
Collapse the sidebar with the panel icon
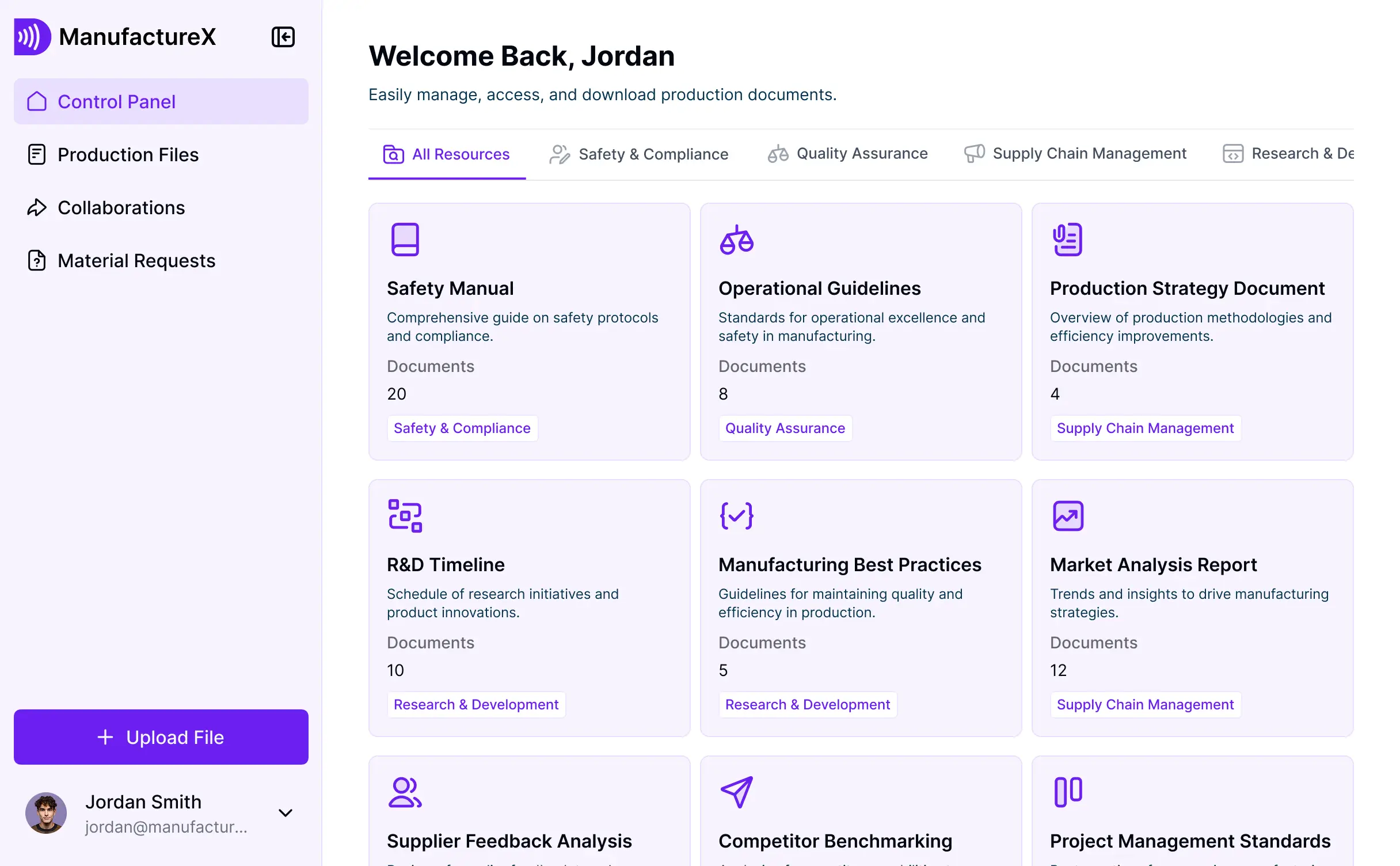click(283, 37)
